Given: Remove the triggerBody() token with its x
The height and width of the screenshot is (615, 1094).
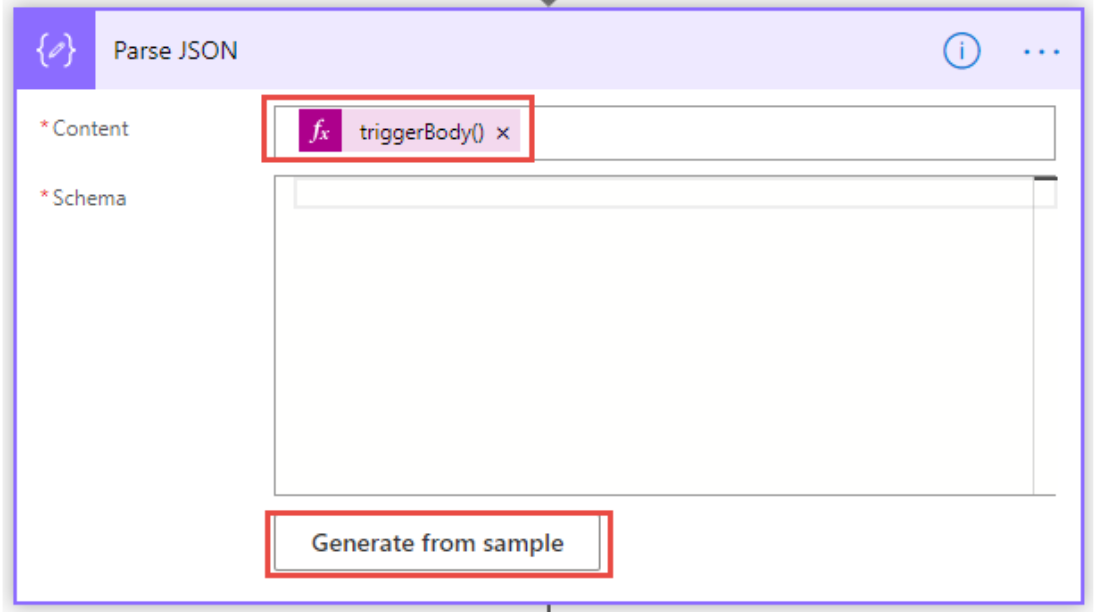Looking at the screenshot, I should 503,133.
